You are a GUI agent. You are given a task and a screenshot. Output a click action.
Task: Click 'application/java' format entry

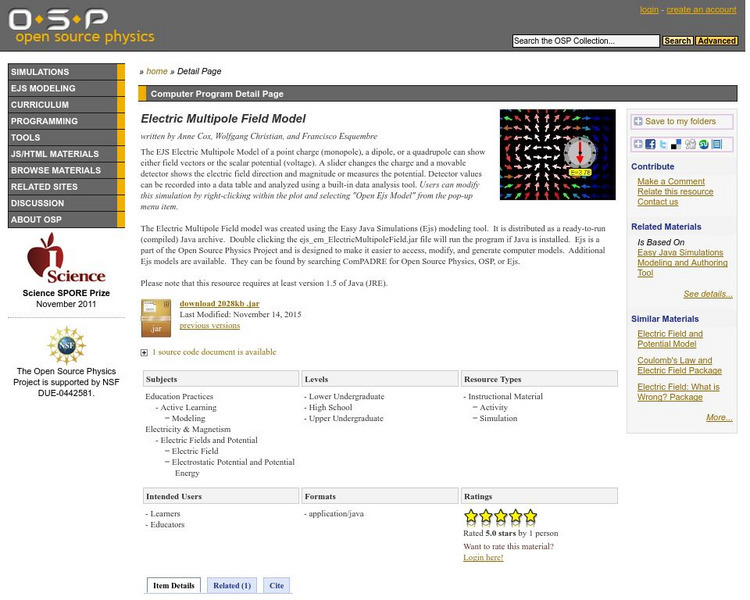pos(336,514)
